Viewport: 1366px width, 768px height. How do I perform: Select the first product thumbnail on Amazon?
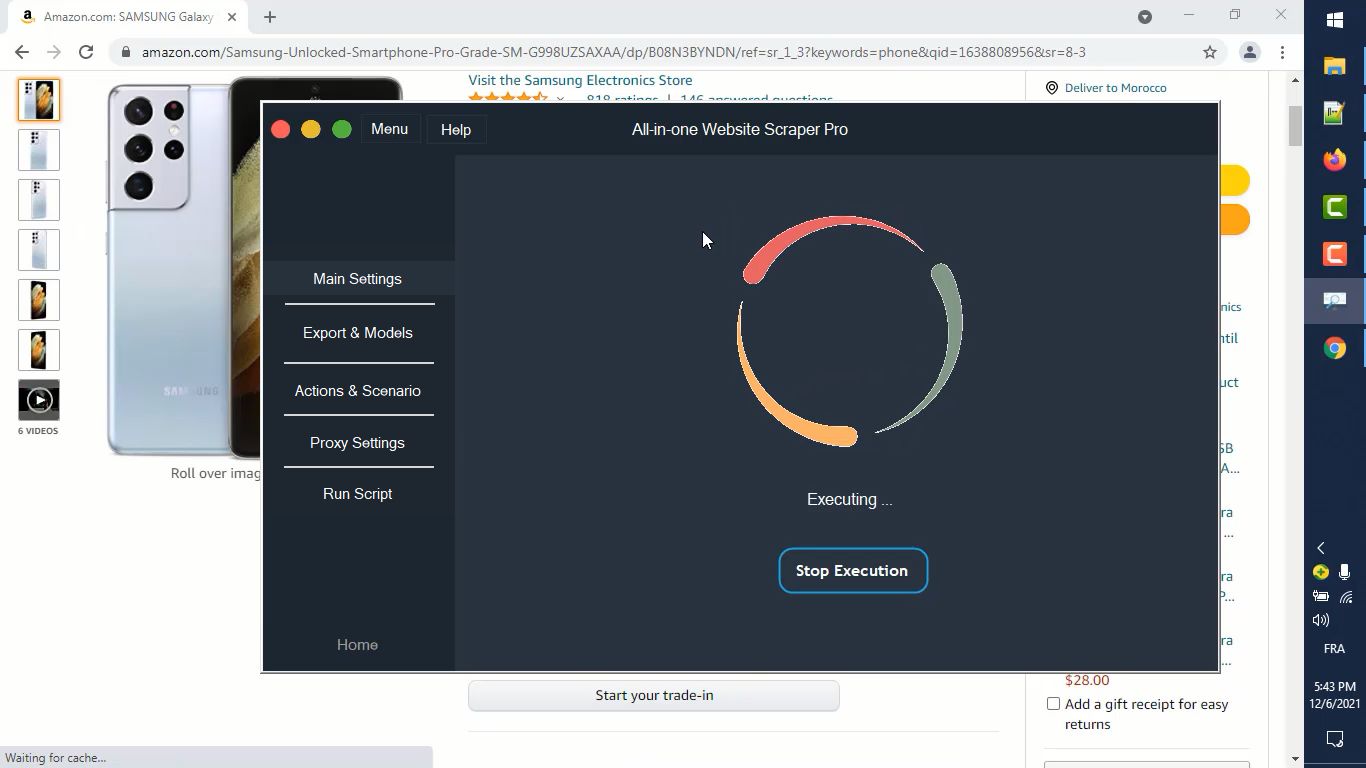(39, 100)
